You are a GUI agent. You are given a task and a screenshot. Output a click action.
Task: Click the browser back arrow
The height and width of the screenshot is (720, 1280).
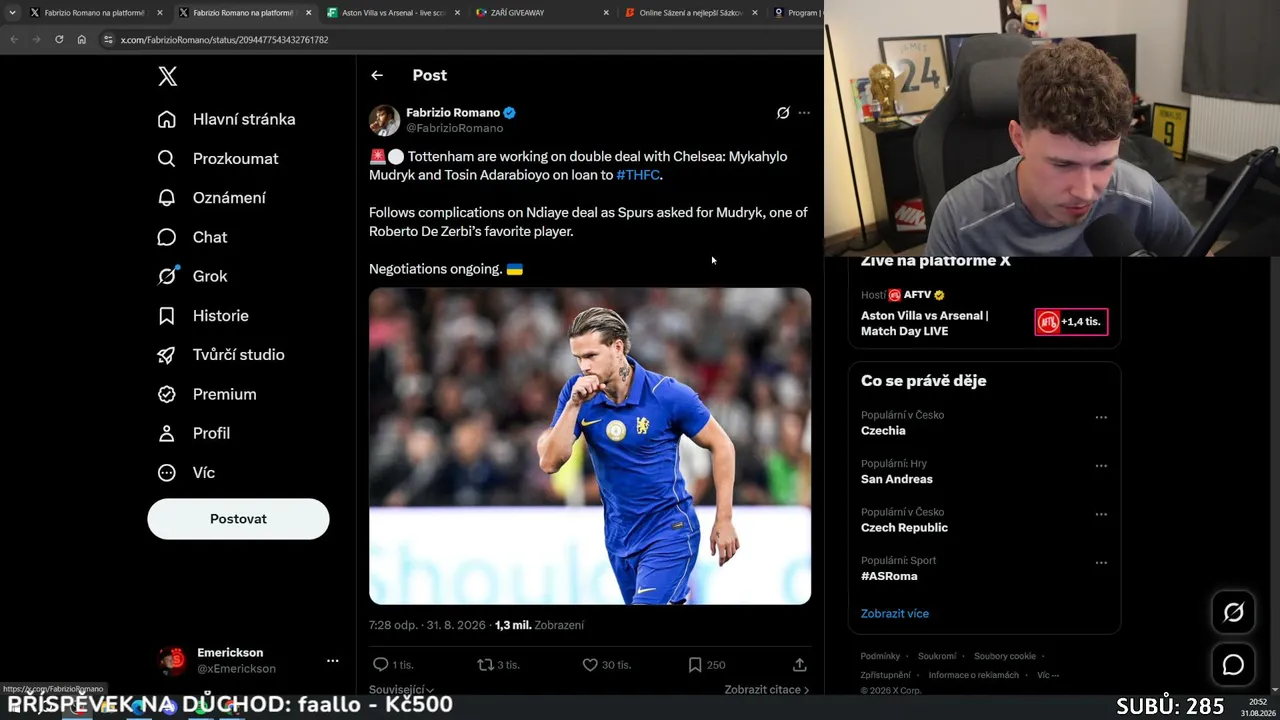pos(14,40)
